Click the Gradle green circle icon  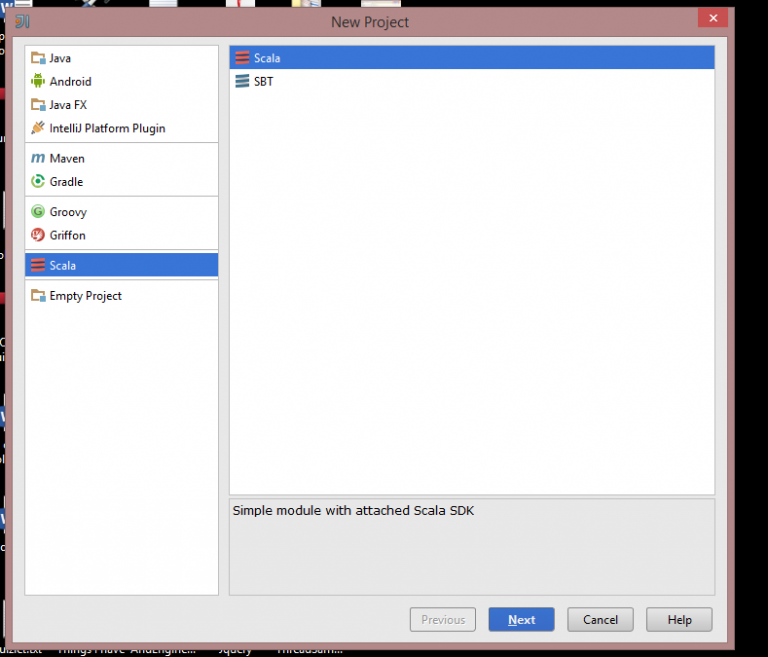click(x=38, y=182)
